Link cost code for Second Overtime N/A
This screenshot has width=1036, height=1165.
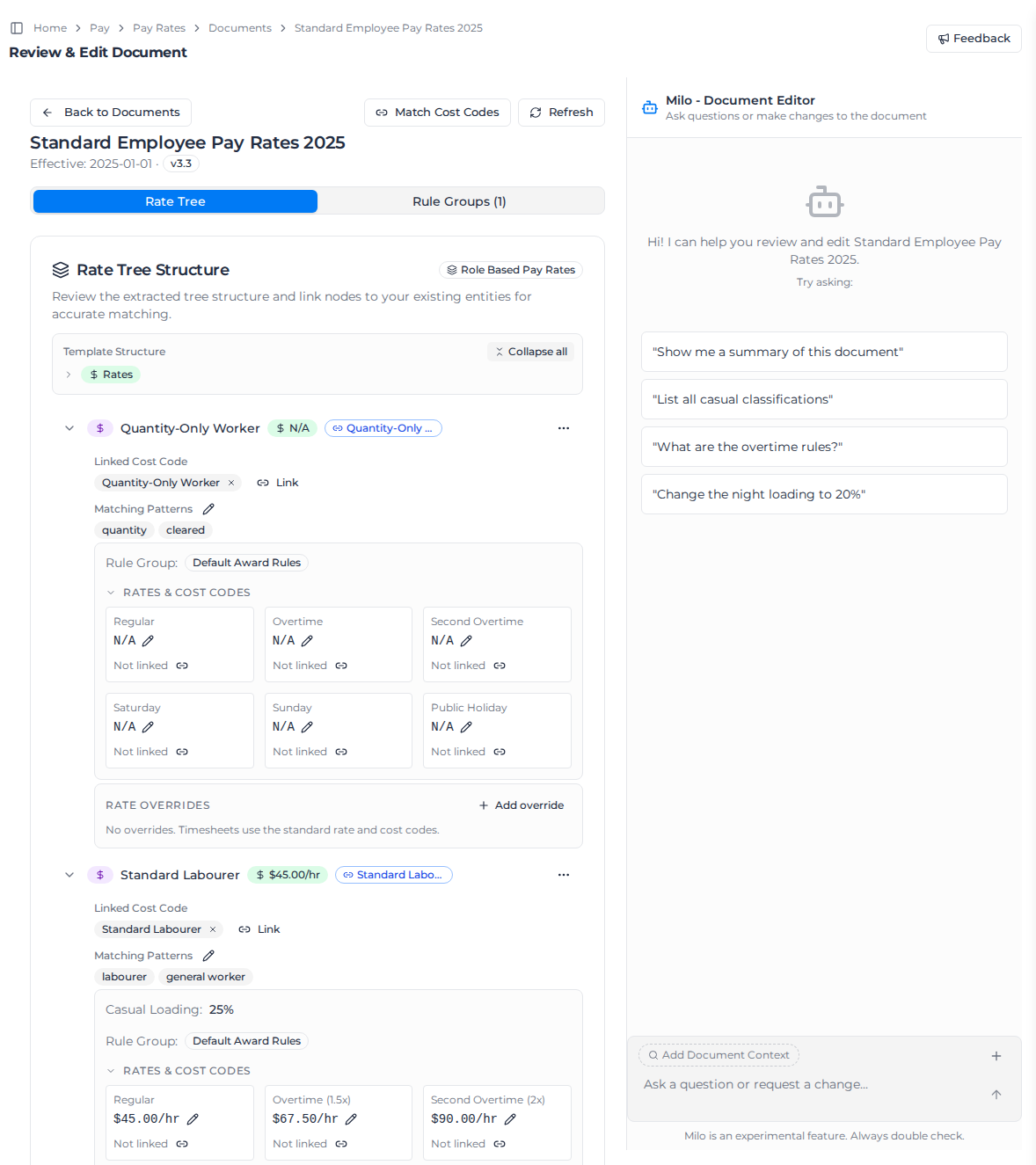pyautogui.click(x=500, y=666)
